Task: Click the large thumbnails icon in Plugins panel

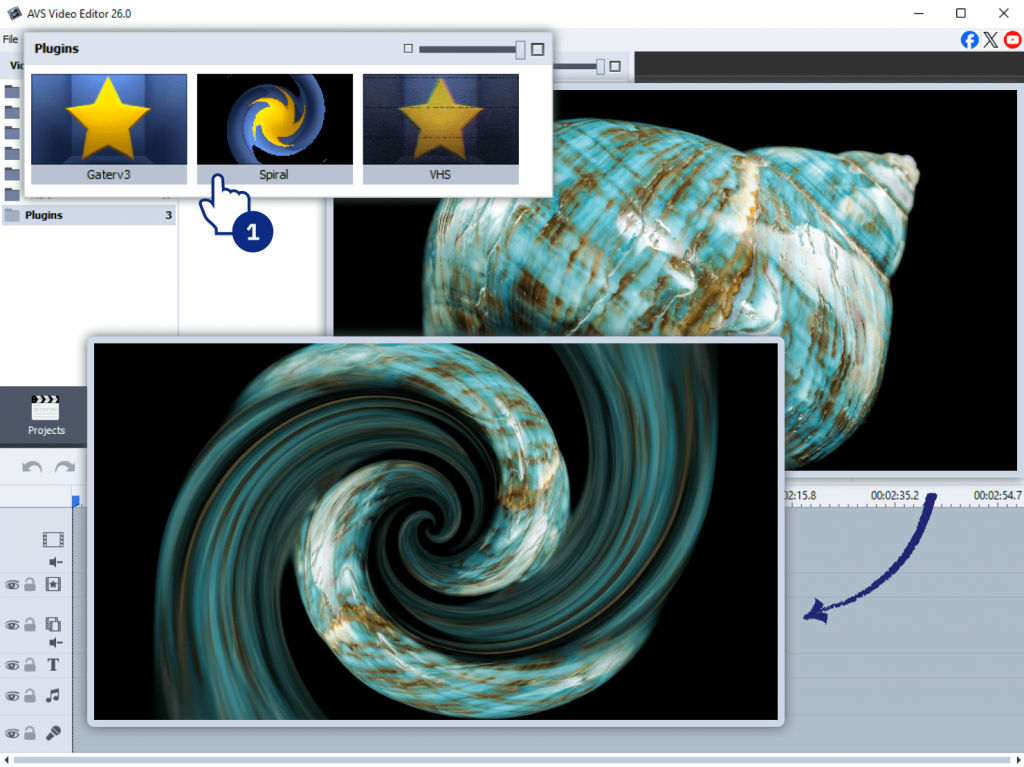Action: click(x=537, y=49)
